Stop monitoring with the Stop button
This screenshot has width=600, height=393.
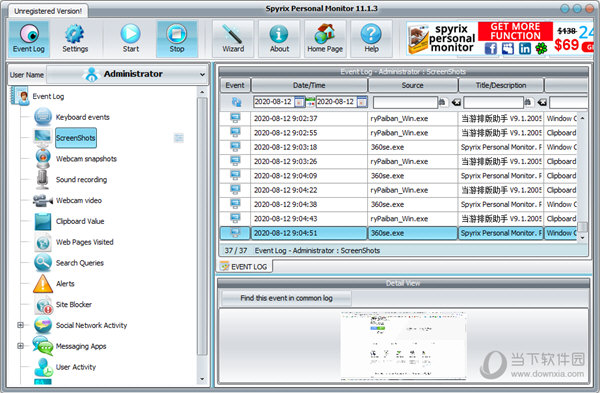point(177,39)
